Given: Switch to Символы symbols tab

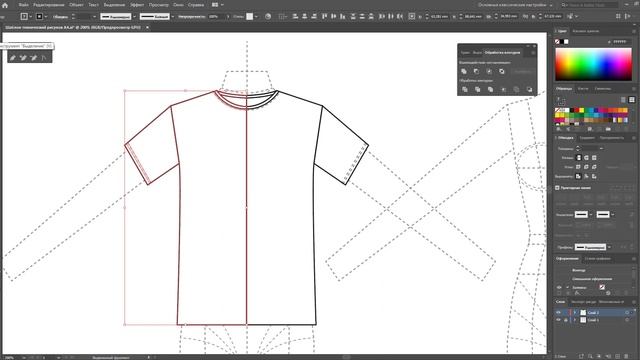Looking at the screenshot, I should tap(602, 89).
